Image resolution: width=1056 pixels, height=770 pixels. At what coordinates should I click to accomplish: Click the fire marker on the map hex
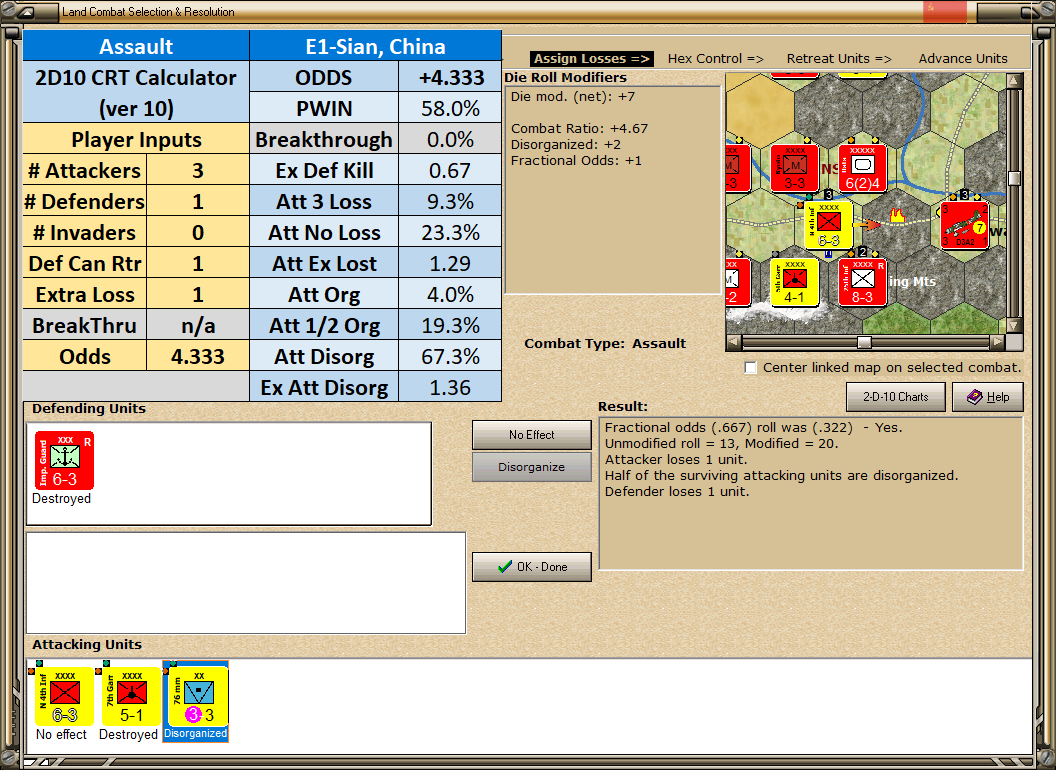click(x=897, y=216)
